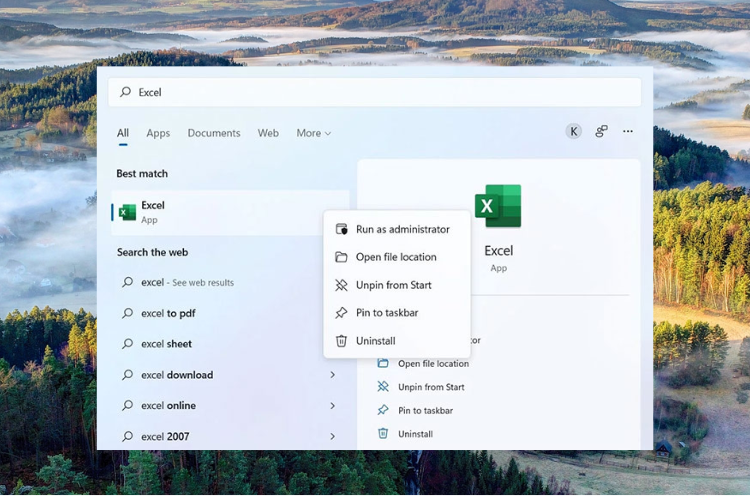Viewport: 750px width, 500px height.
Task: Switch to the Apps tab
Action: click(158, 133)
